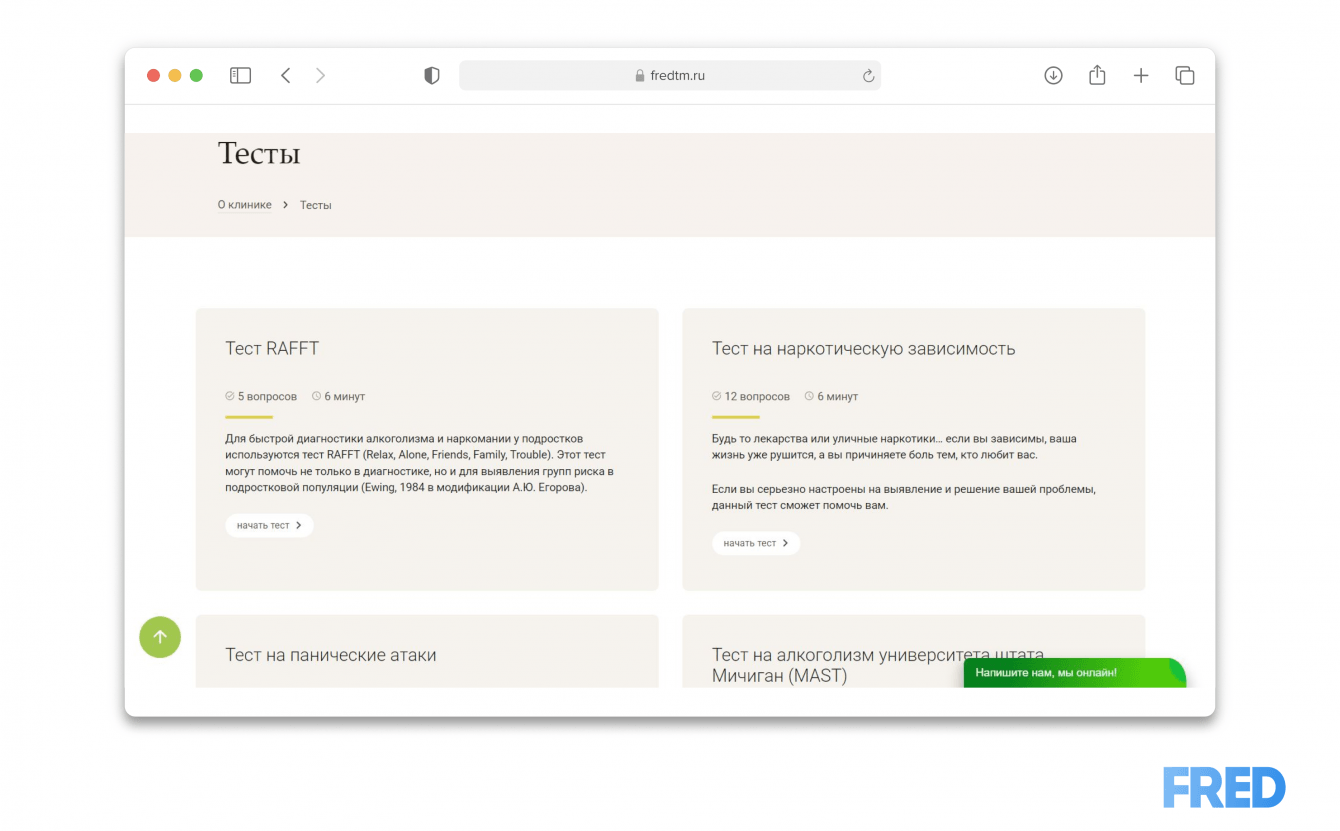This screenshot has width=1340, height=831.
Task: Click the green zoom window button
Action: tap(196, 76)
